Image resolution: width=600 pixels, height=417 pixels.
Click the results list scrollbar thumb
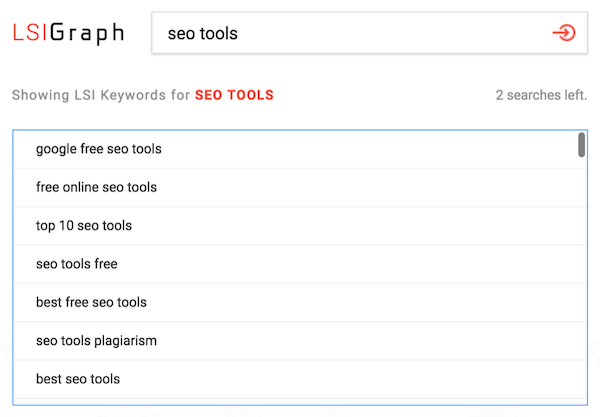coord(581,145)
